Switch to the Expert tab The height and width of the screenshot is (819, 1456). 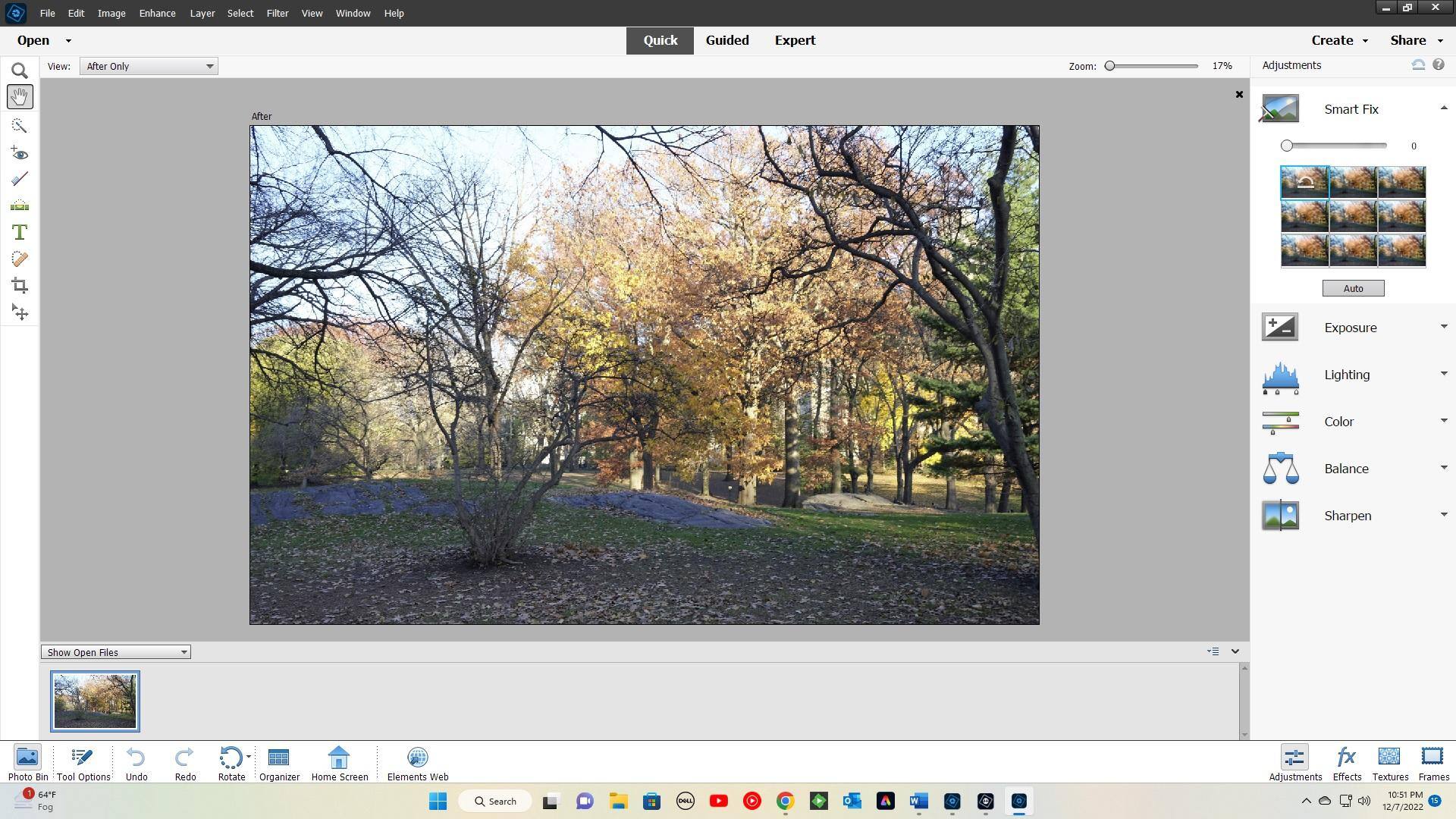point(795,40)
